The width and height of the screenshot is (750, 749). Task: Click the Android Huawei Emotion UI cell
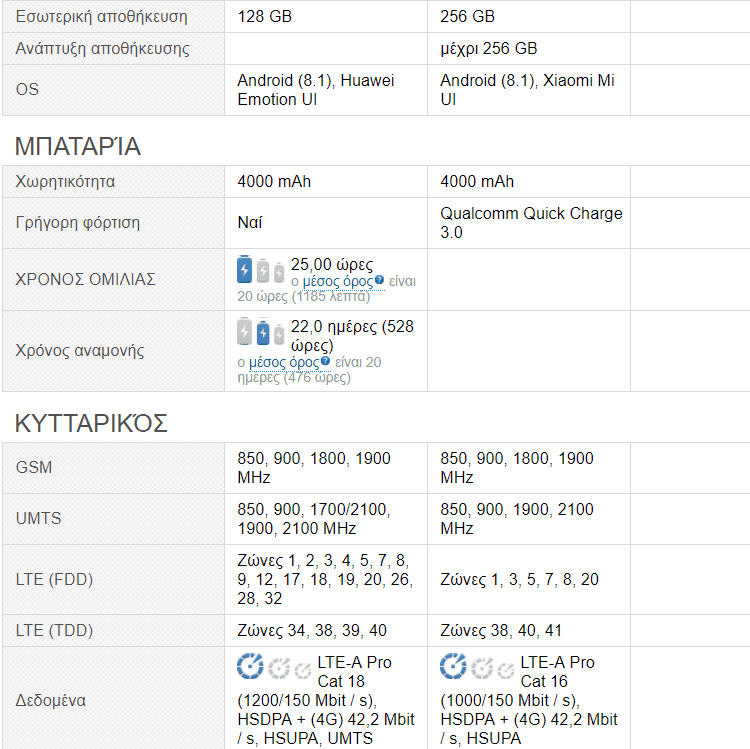326,90
